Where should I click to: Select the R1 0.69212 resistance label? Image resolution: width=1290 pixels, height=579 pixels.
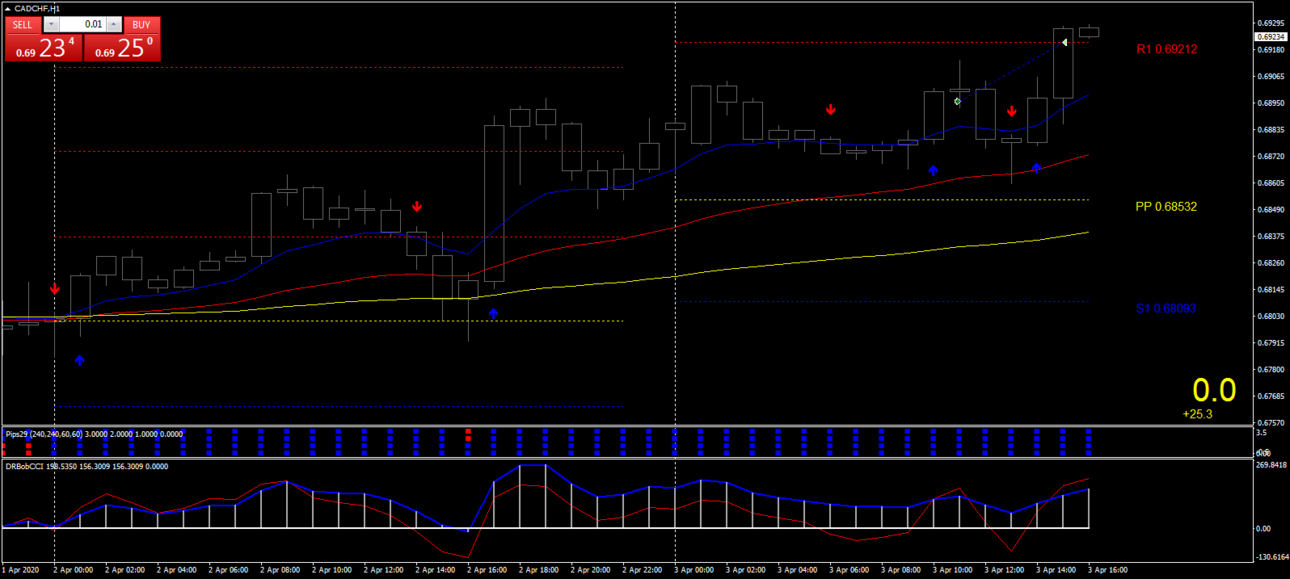click(1167, 49)
